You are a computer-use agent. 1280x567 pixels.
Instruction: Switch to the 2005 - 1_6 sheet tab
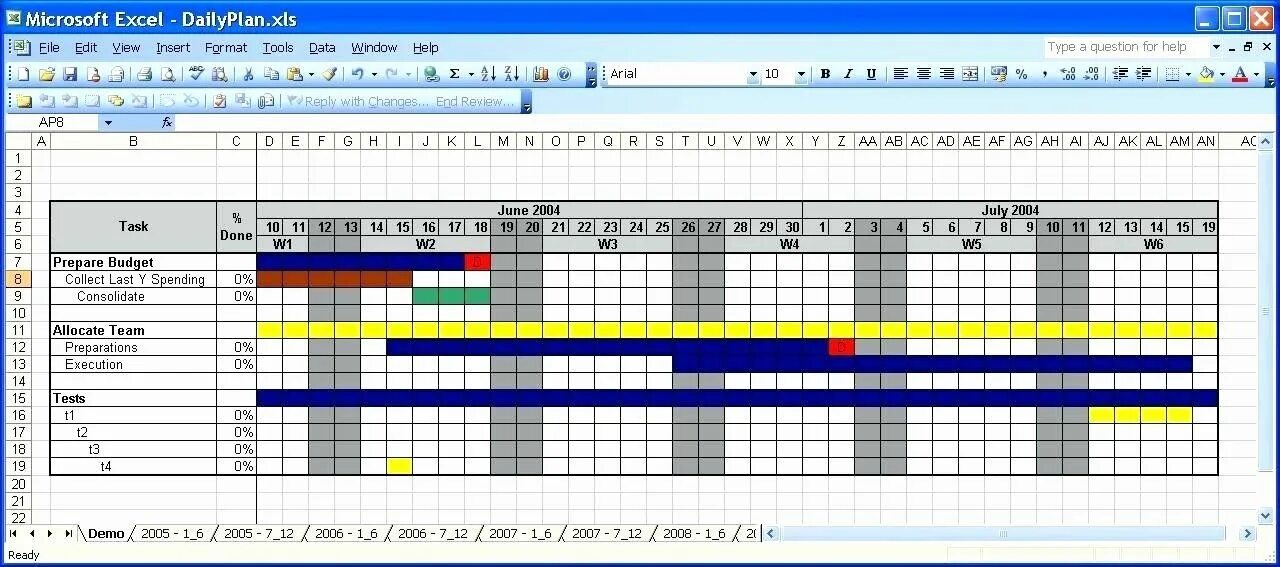[172, 534]
